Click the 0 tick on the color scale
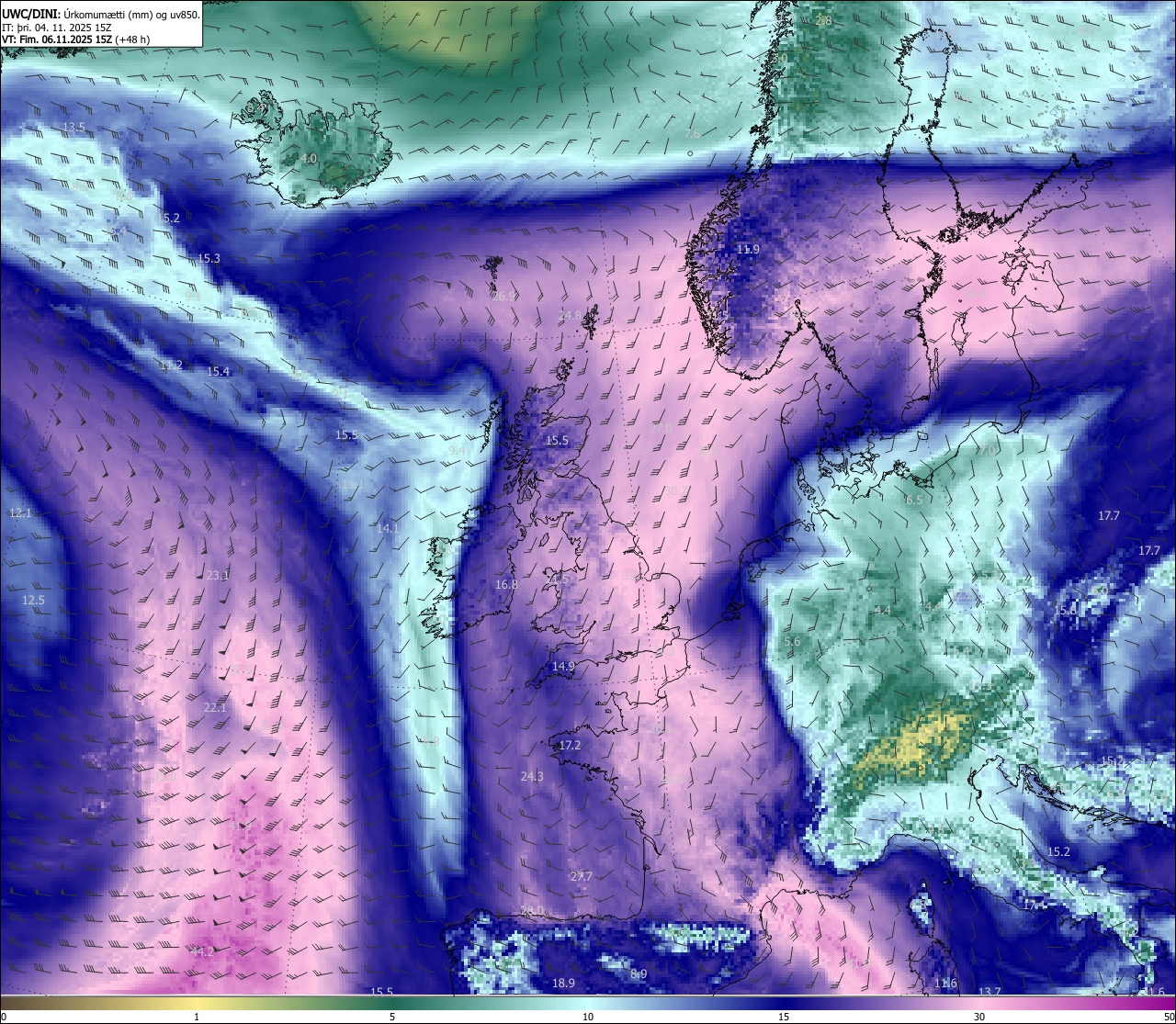Screen dimensions: 1176x1024 (3, 1017)
